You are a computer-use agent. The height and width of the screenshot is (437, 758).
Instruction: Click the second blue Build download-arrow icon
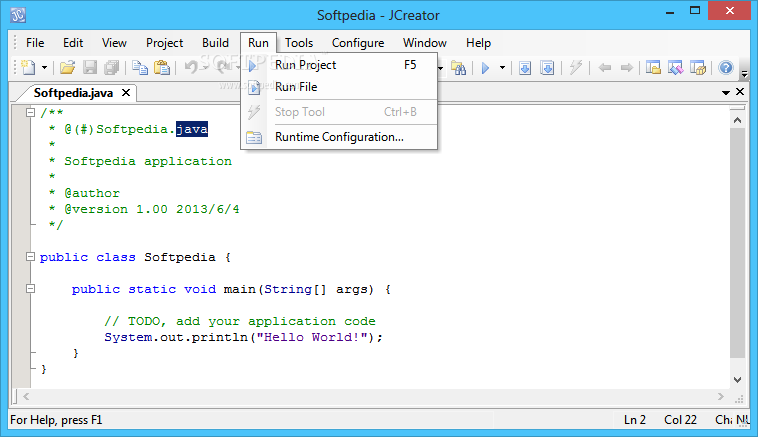click(547, 68)
